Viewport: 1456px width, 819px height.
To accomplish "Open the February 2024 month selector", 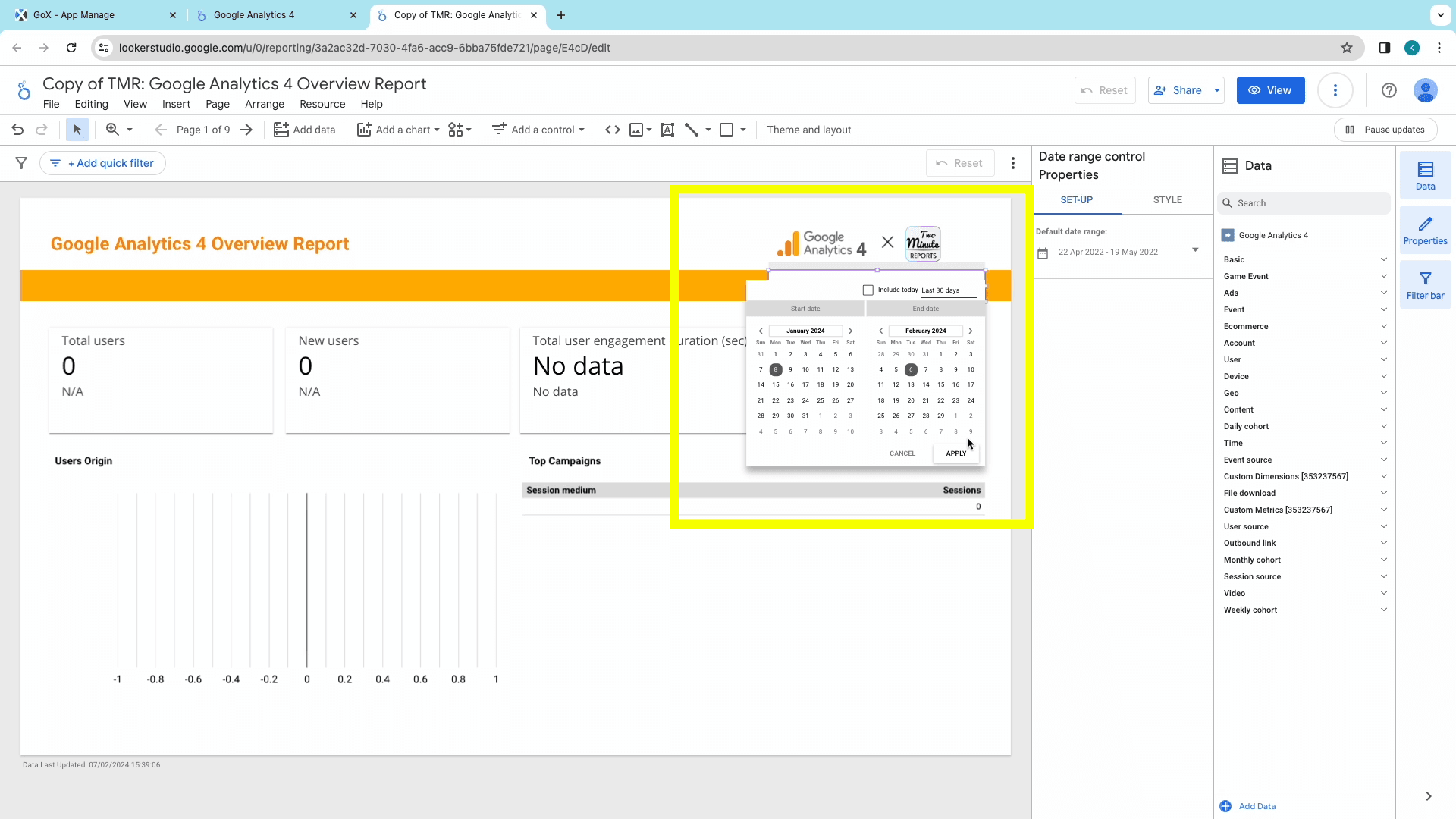I will pos(926,331).
